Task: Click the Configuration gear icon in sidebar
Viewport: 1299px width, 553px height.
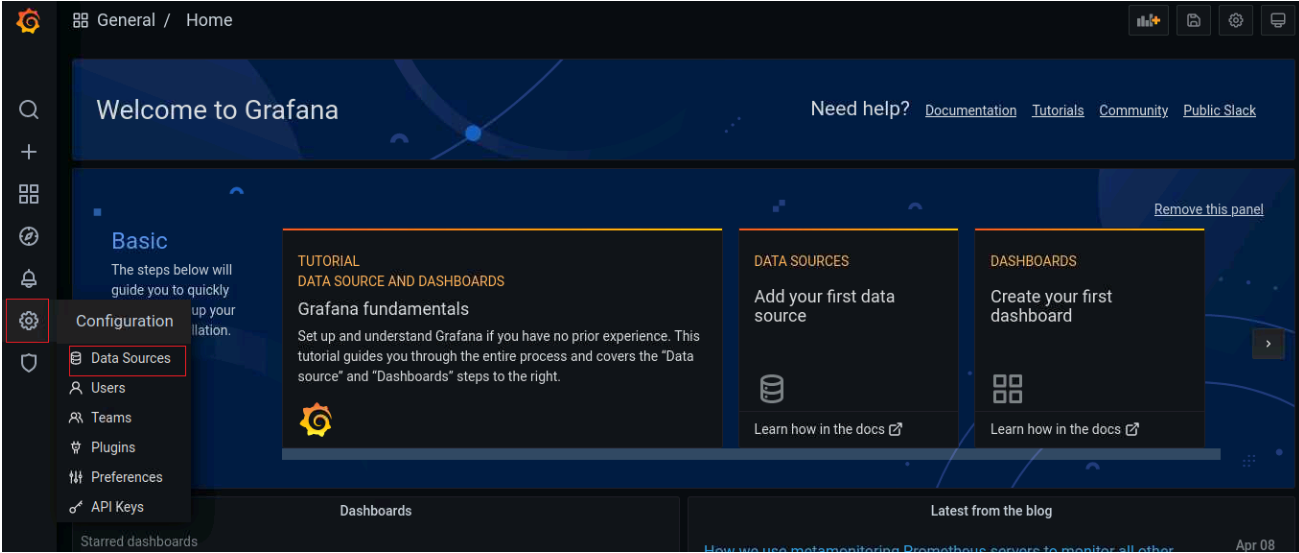Action: click(28, 321)
